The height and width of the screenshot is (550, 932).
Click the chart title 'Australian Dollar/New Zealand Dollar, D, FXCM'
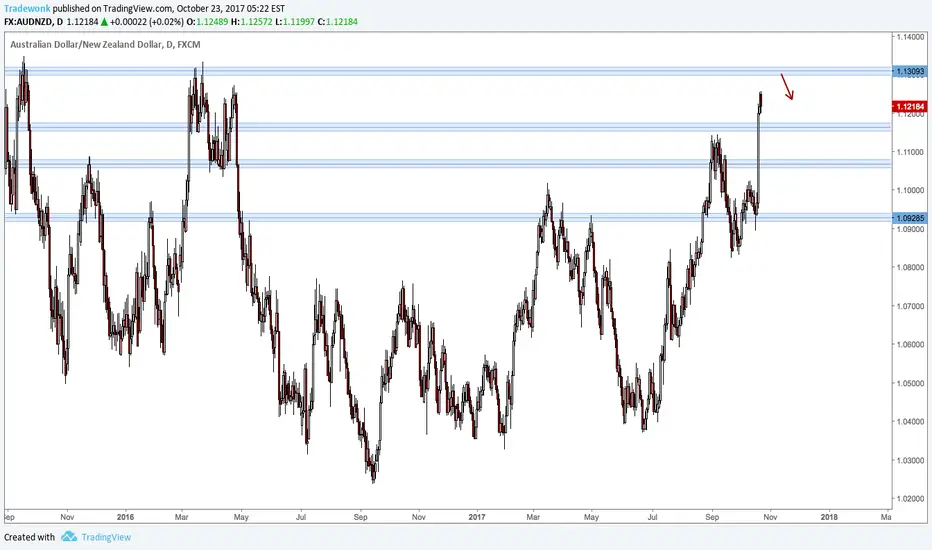tap(105, 45)
